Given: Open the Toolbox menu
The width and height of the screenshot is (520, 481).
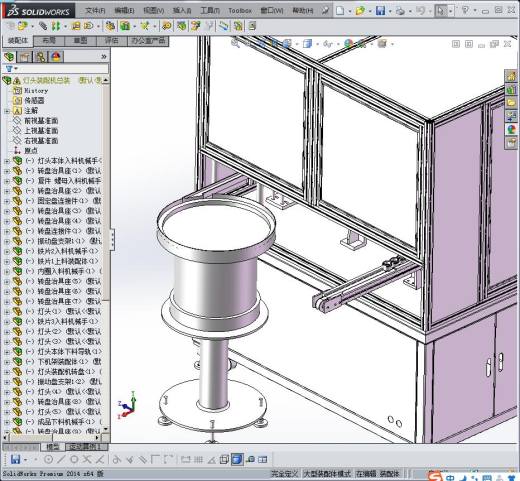Looking at the screenshot, I should [x=240, y=11].
